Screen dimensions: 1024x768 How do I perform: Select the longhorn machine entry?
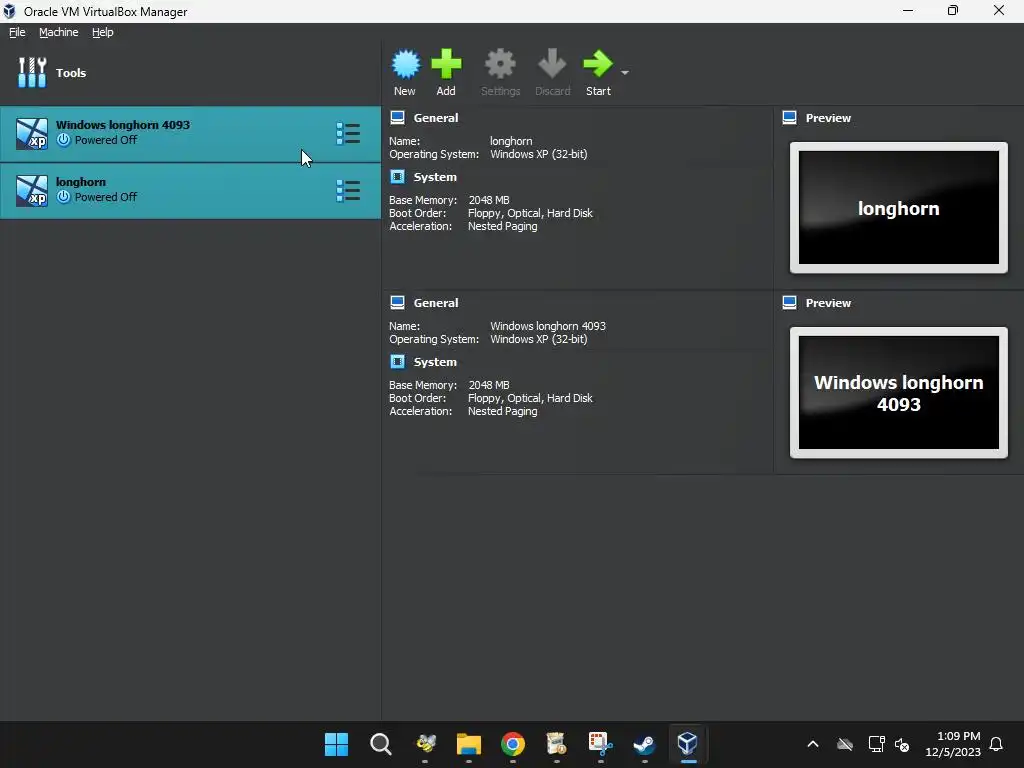[190, 191]
